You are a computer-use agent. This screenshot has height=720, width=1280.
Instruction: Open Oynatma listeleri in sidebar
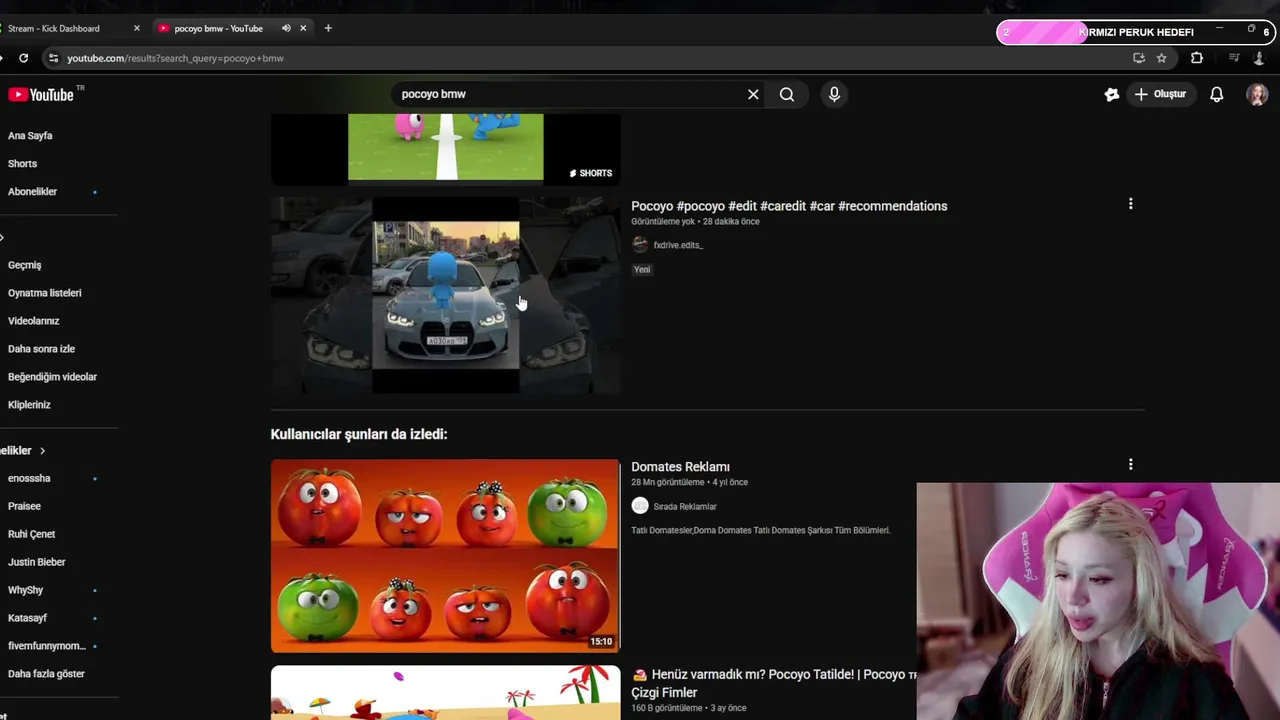coord(44,293)
